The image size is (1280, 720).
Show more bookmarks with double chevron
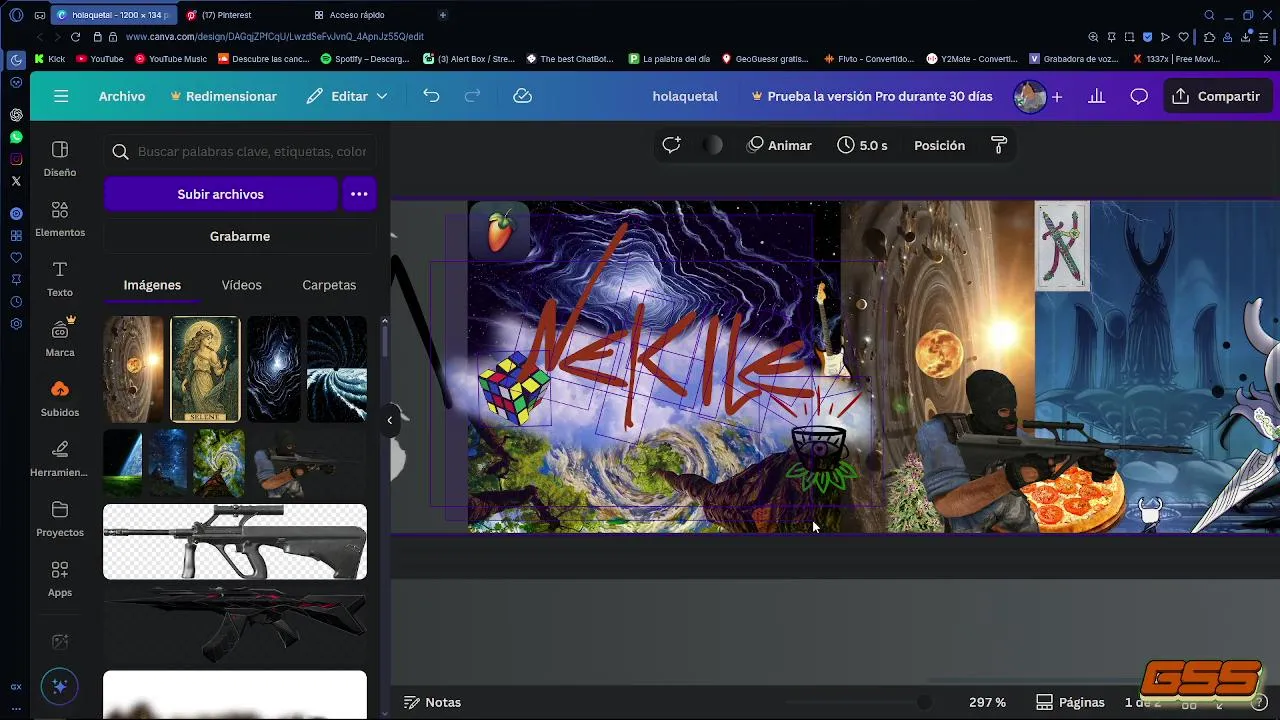(1266, 59)
